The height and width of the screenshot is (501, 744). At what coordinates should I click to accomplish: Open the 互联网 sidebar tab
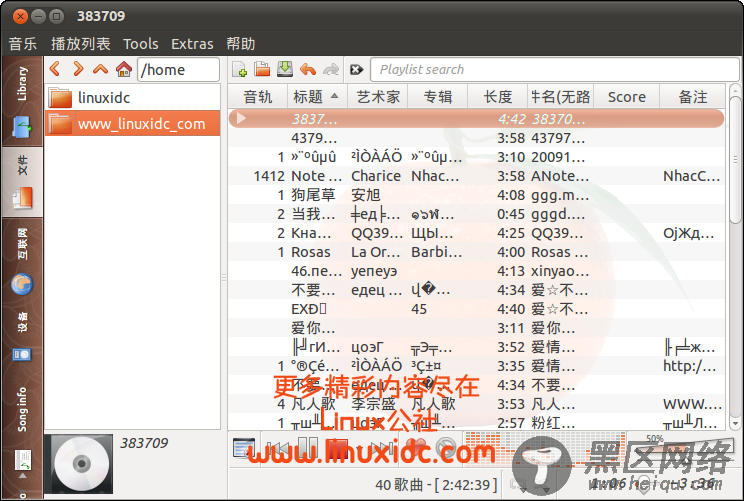pos(22,262)
